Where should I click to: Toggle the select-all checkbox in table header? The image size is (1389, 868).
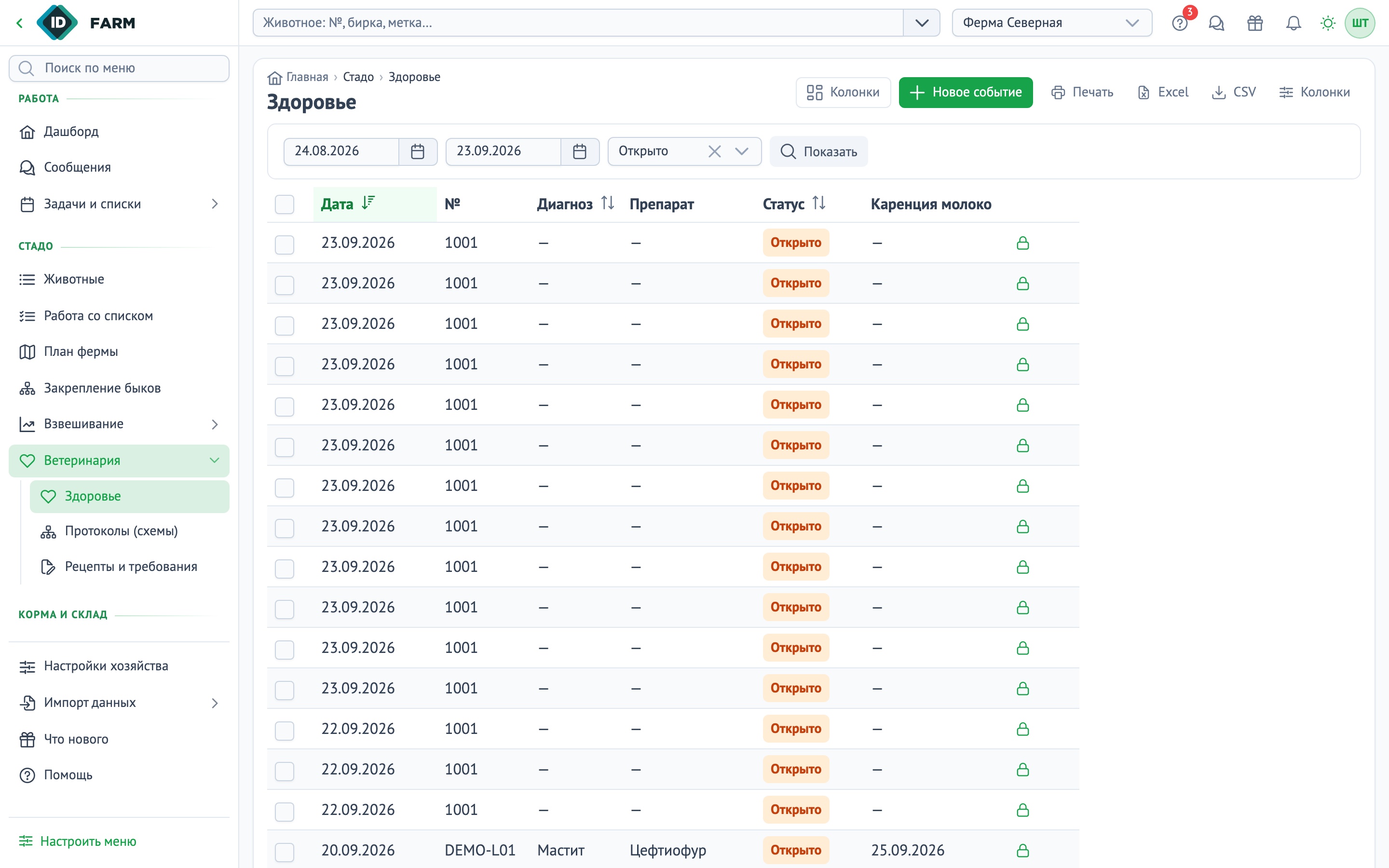285,204
